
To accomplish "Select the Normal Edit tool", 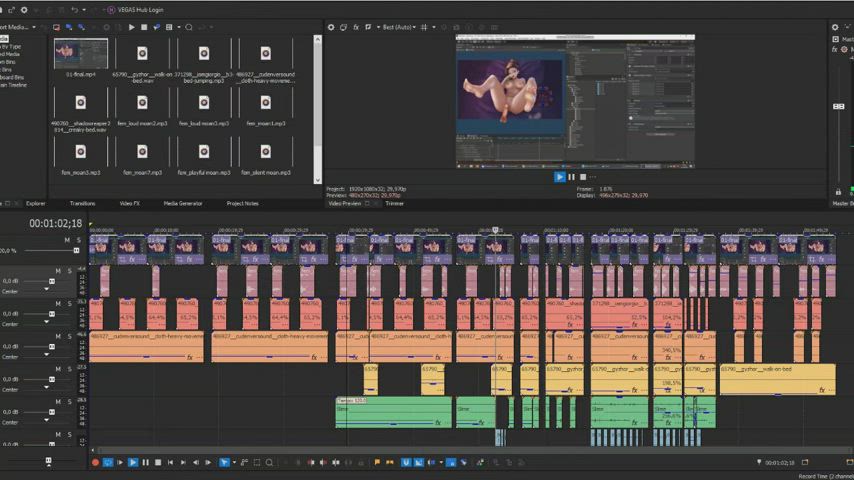I will [x=224, y=462].
